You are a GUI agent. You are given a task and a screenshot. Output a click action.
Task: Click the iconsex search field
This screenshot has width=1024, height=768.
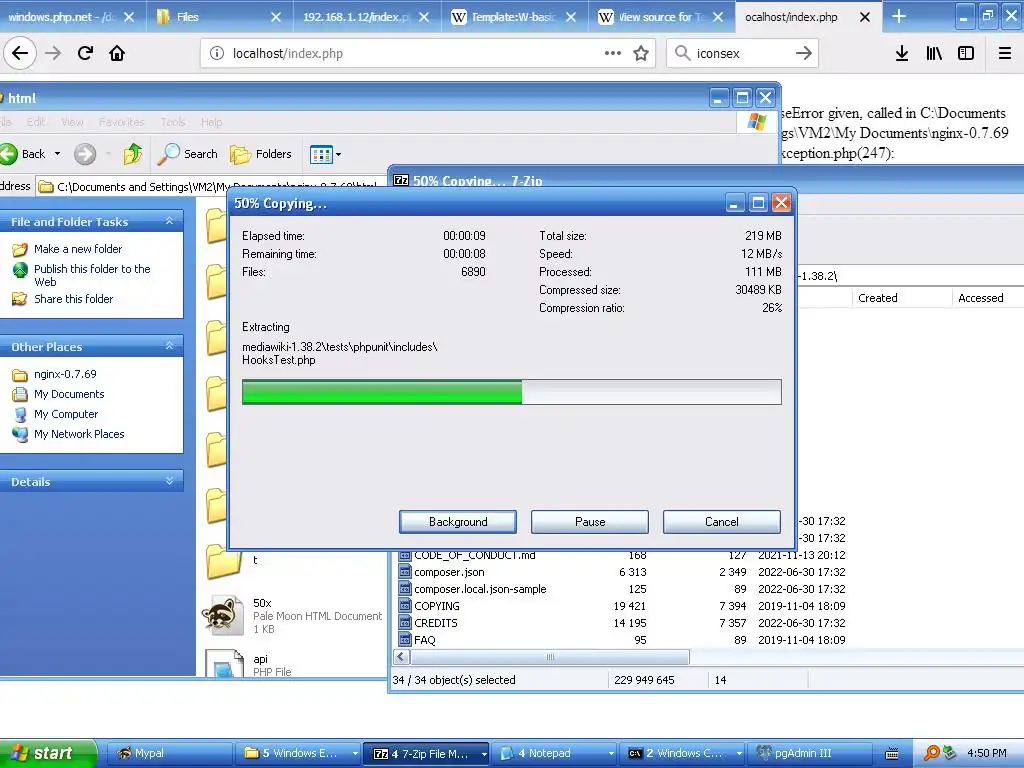click(741, 54)
